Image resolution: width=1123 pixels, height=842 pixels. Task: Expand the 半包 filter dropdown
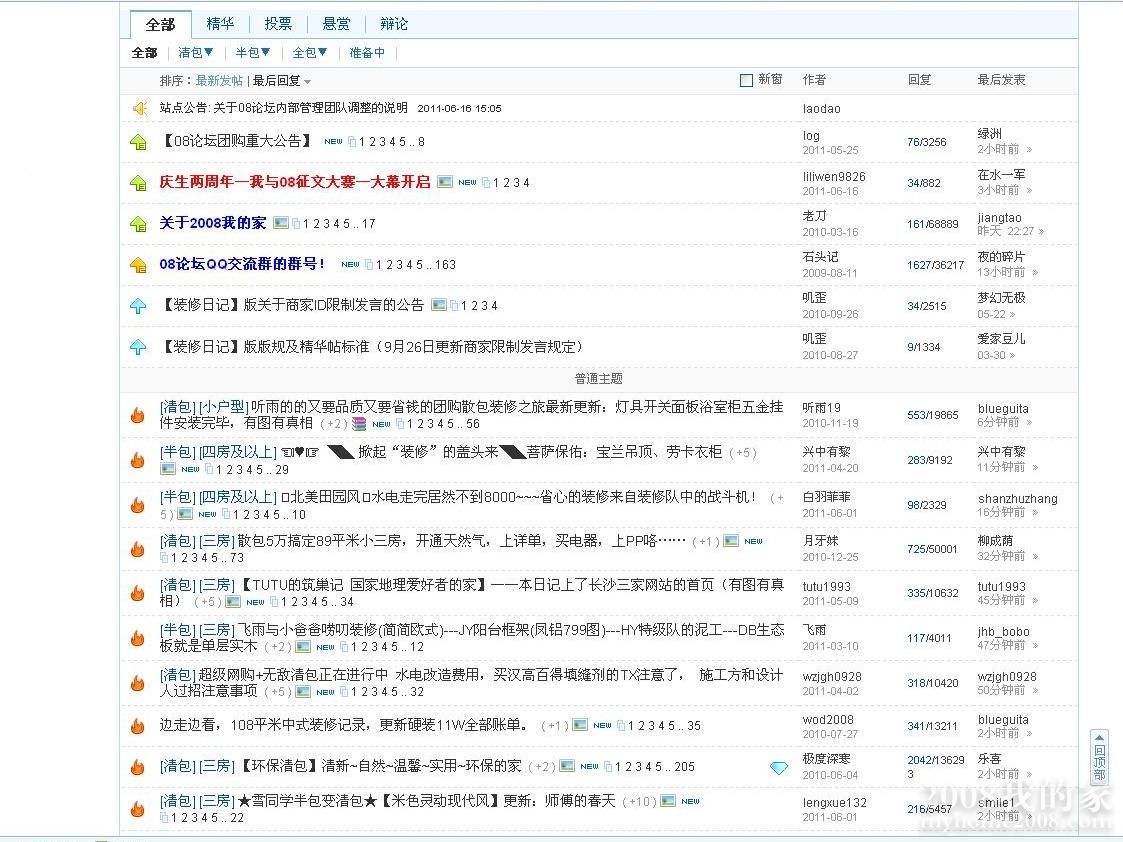253,53
